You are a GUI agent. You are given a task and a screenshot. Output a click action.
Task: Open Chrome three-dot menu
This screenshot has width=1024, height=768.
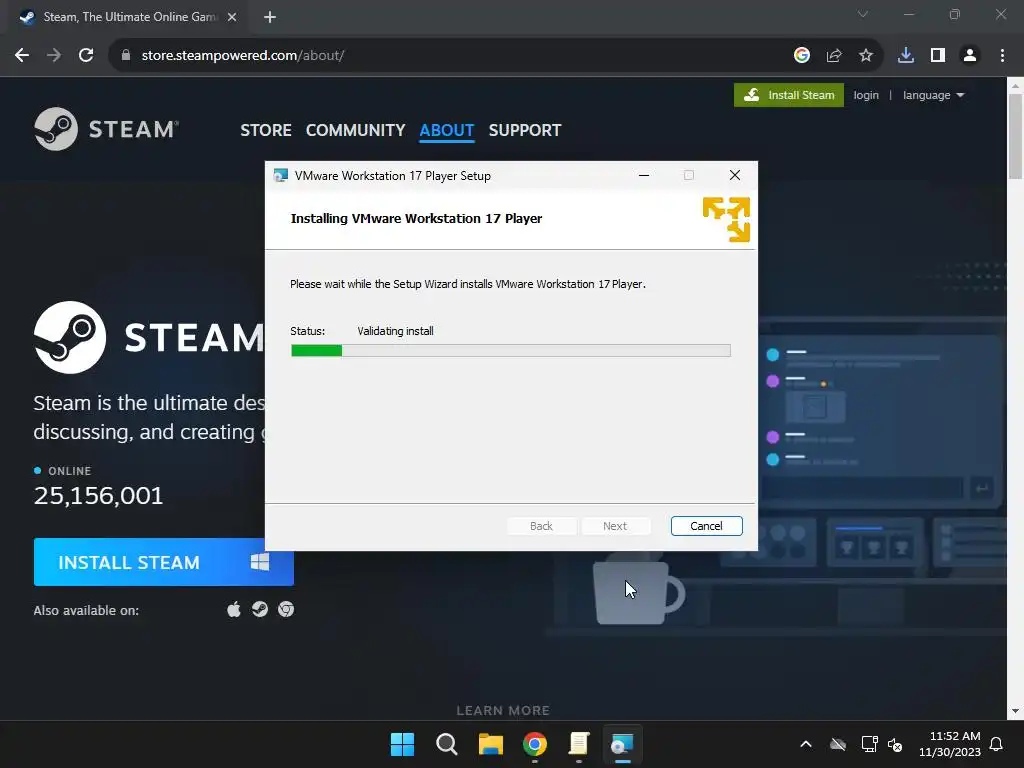1002,56
